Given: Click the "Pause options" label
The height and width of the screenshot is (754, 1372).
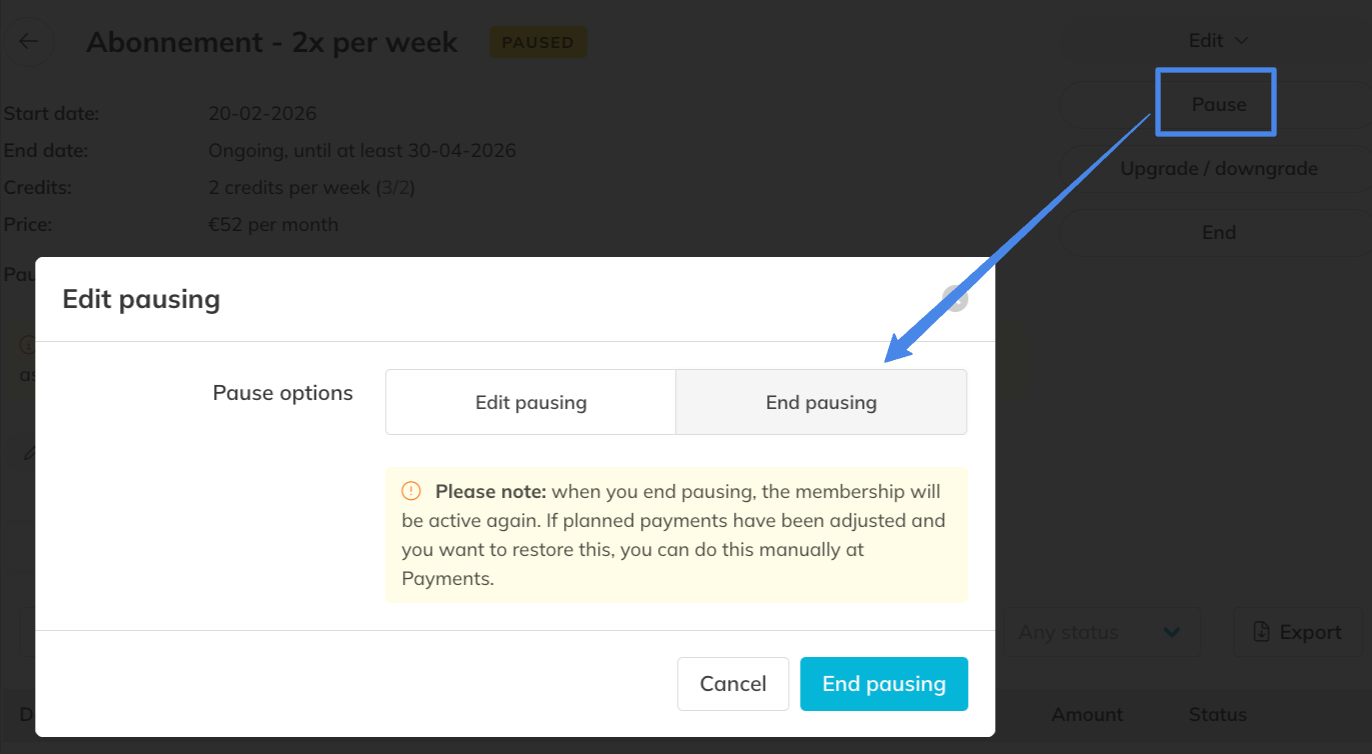Looking at the screenshot, I should [283, 393].
